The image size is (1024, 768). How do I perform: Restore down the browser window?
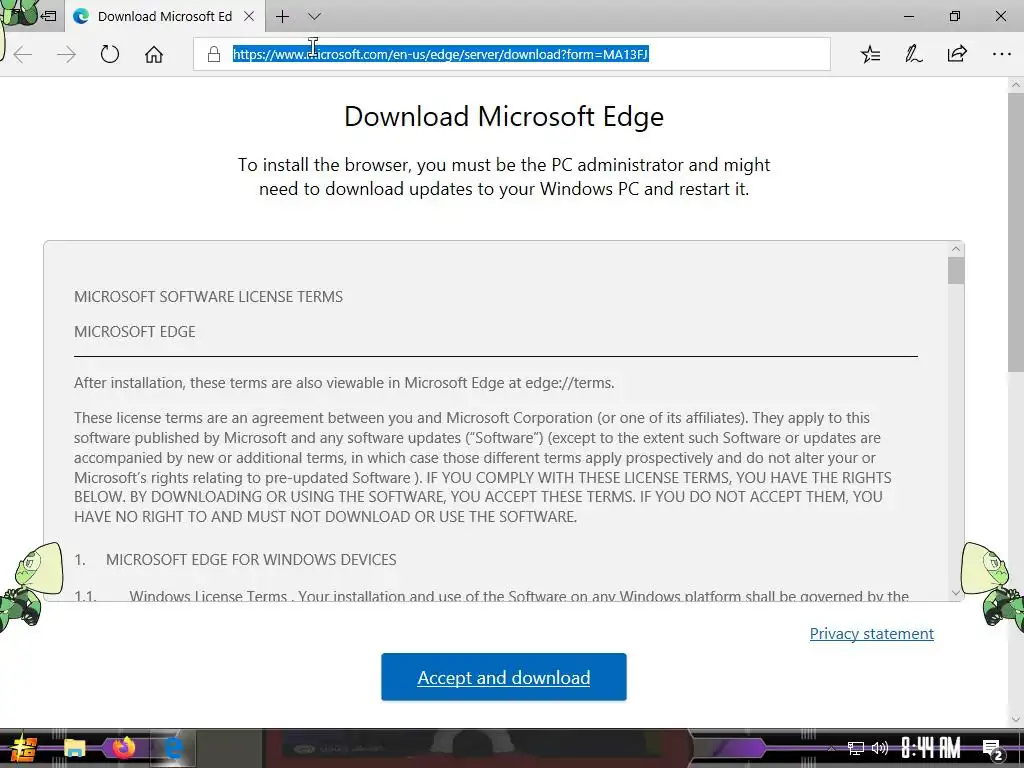(x=955, y=16)
